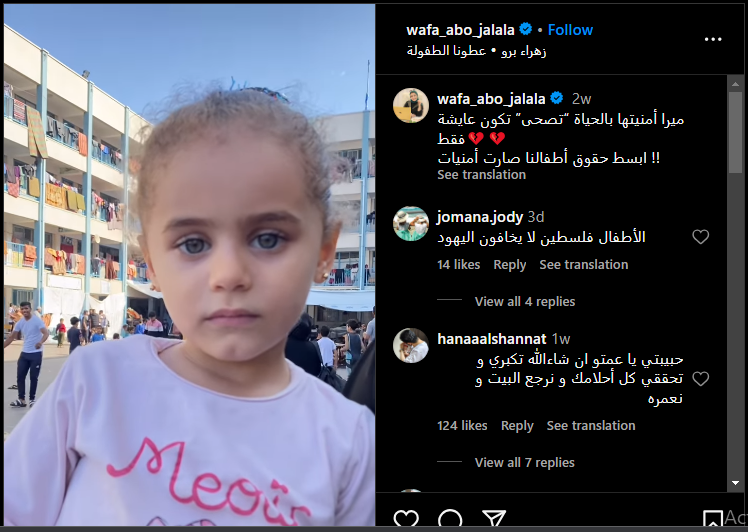Like the post with heart icon at bottom
748x532 pixels.
coord(406,519)
